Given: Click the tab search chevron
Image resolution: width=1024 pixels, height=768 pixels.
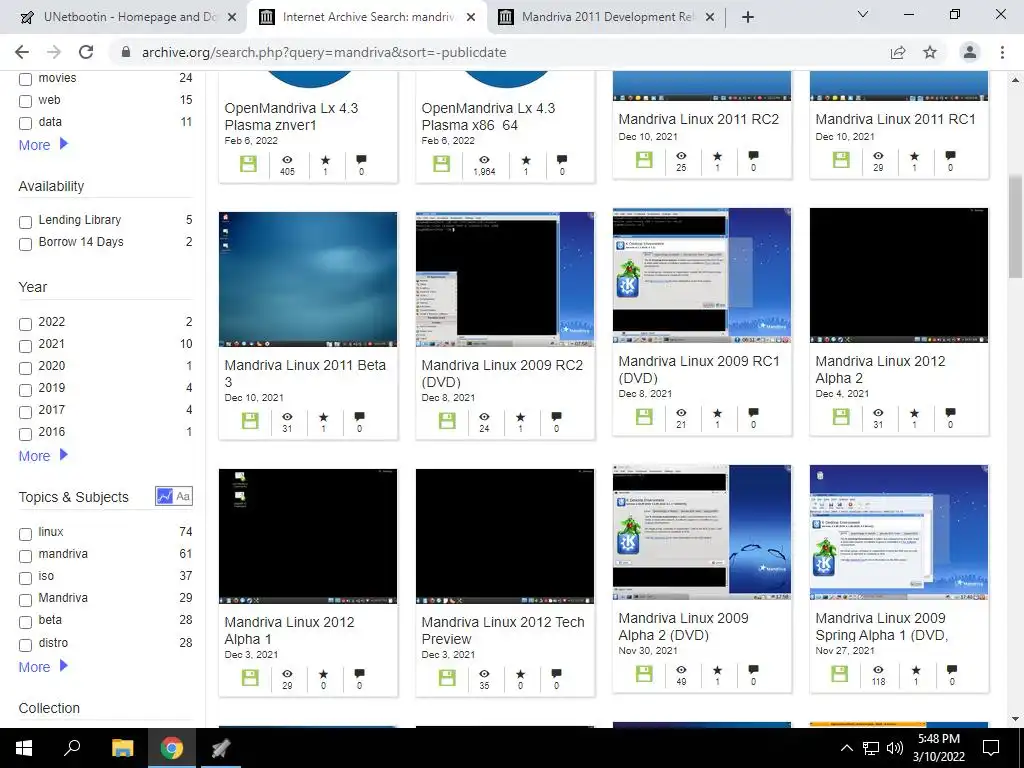Looking at the screenshot, I should (863, 14).
